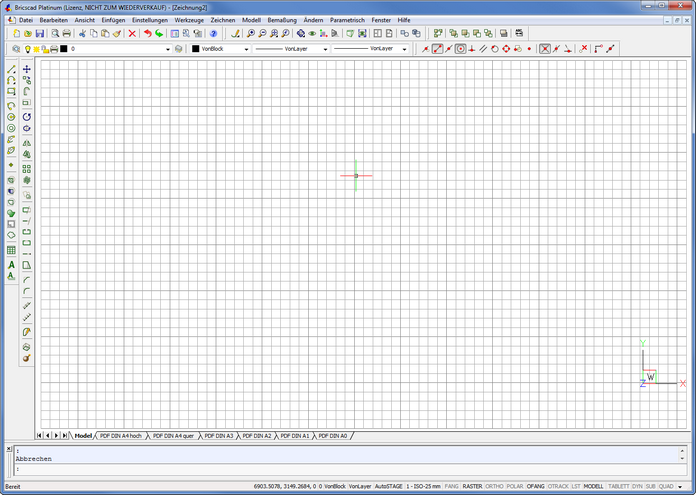The height and width of the screenshot is (495, 696).
Task: Open the Help question mark icon
Action: click(213, 33)
